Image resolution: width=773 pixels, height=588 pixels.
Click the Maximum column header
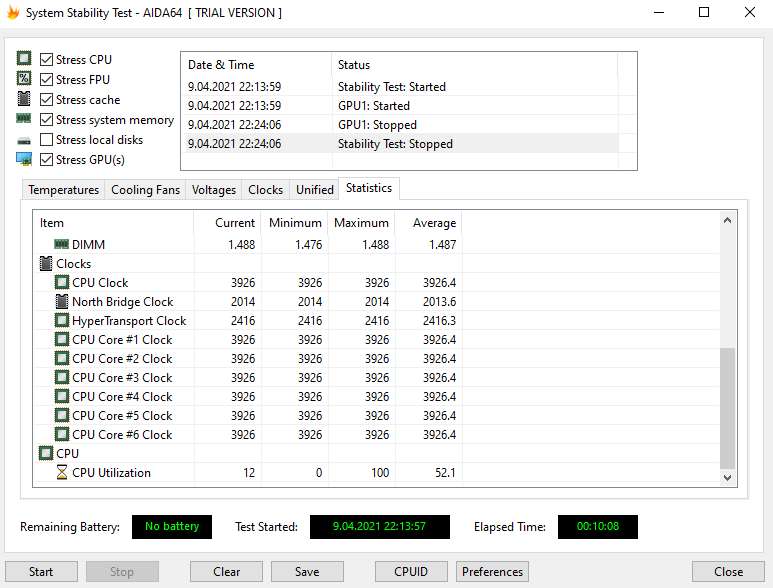[361, 223]
